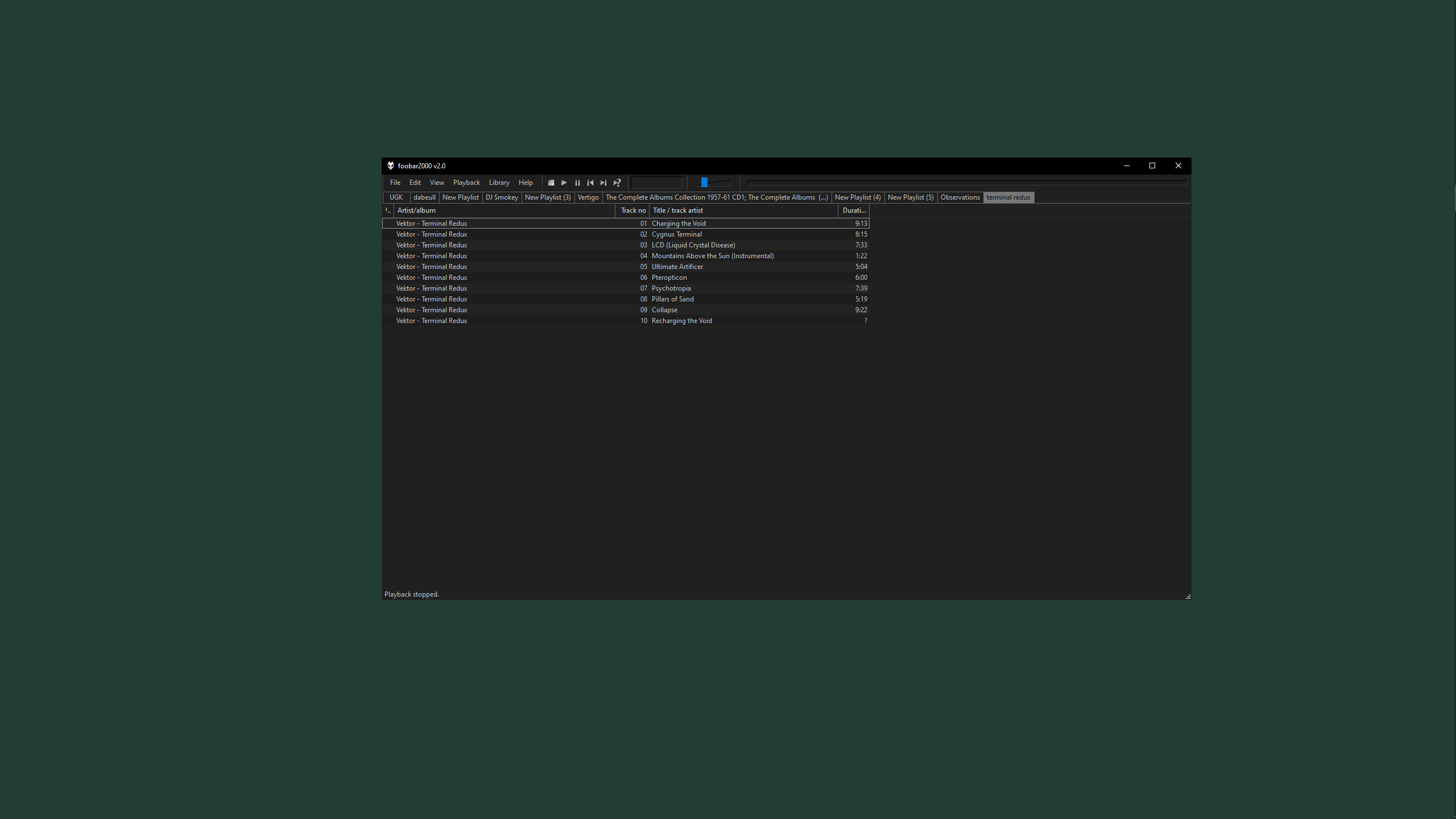This screenshot has height=819, width=1456.
Task: Click the playback order box beside the volume slider
Action: coord(656,183)
